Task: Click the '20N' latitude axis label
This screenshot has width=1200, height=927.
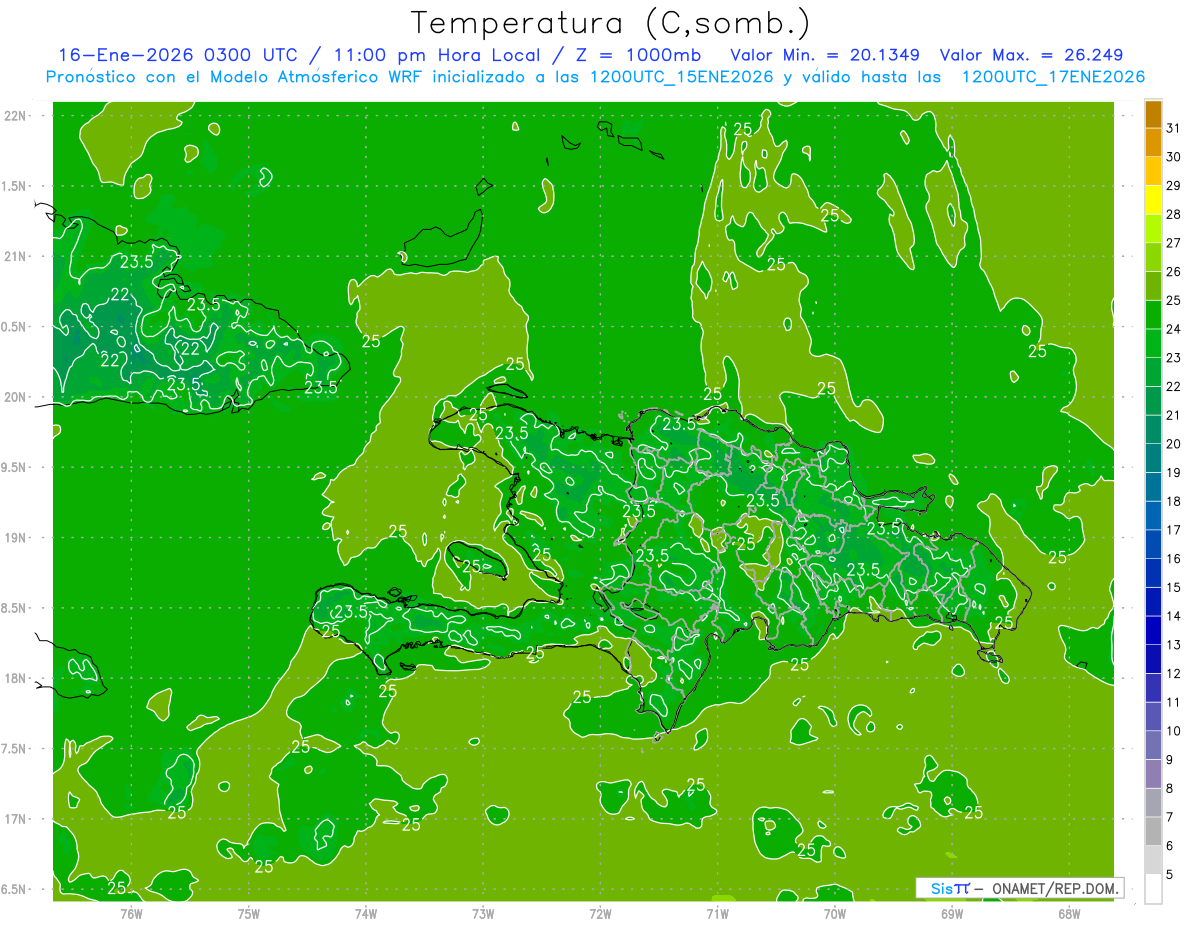Action: 15,397
